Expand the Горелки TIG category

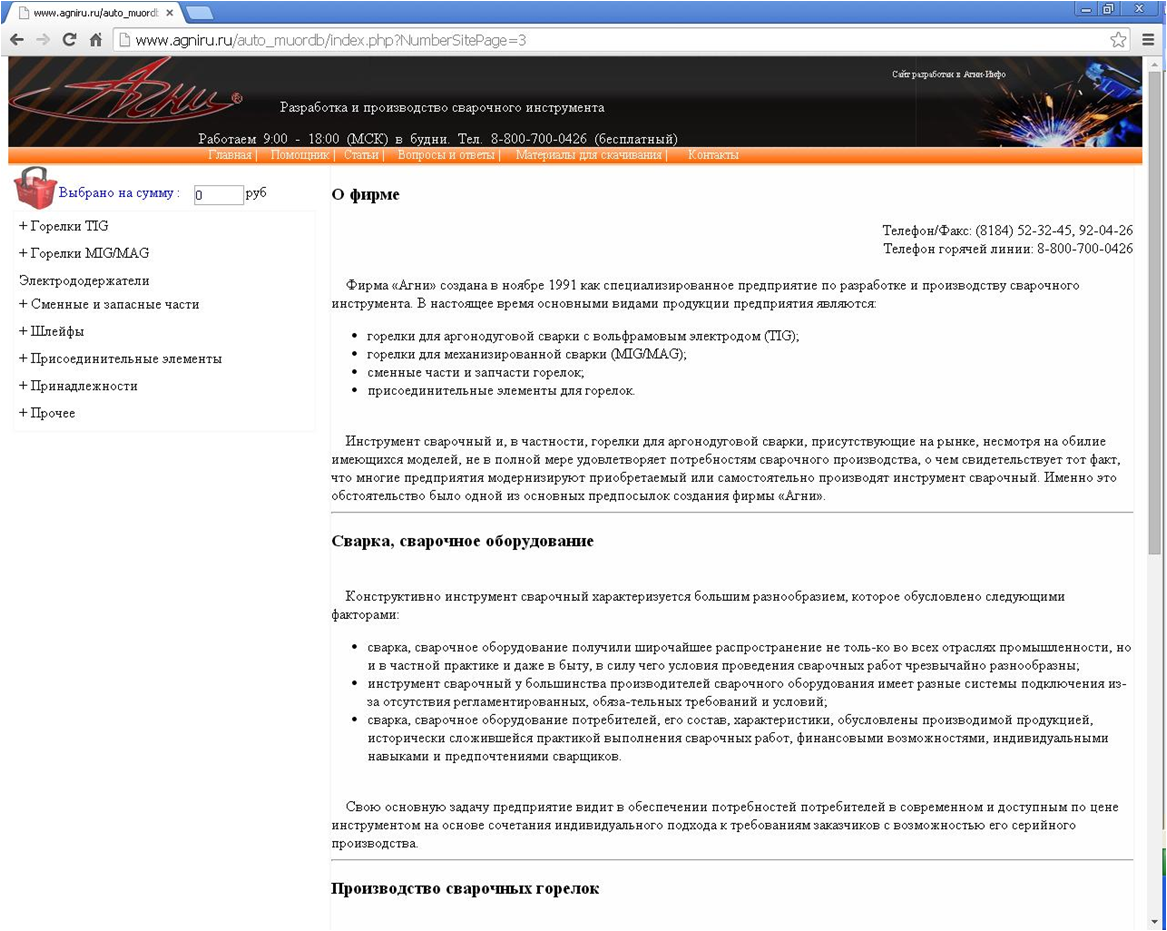[64, 225]
